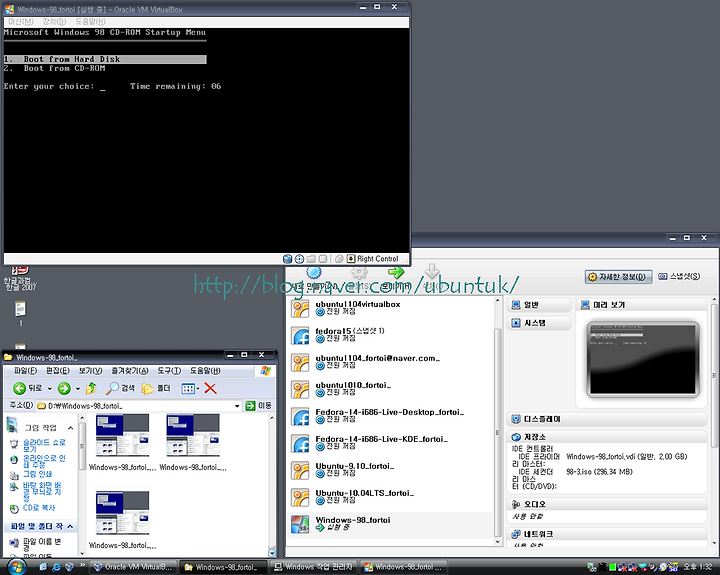The image size is (720, 575).
Task: Click the green Go (이동) arrow button
Action: [250, 406]
